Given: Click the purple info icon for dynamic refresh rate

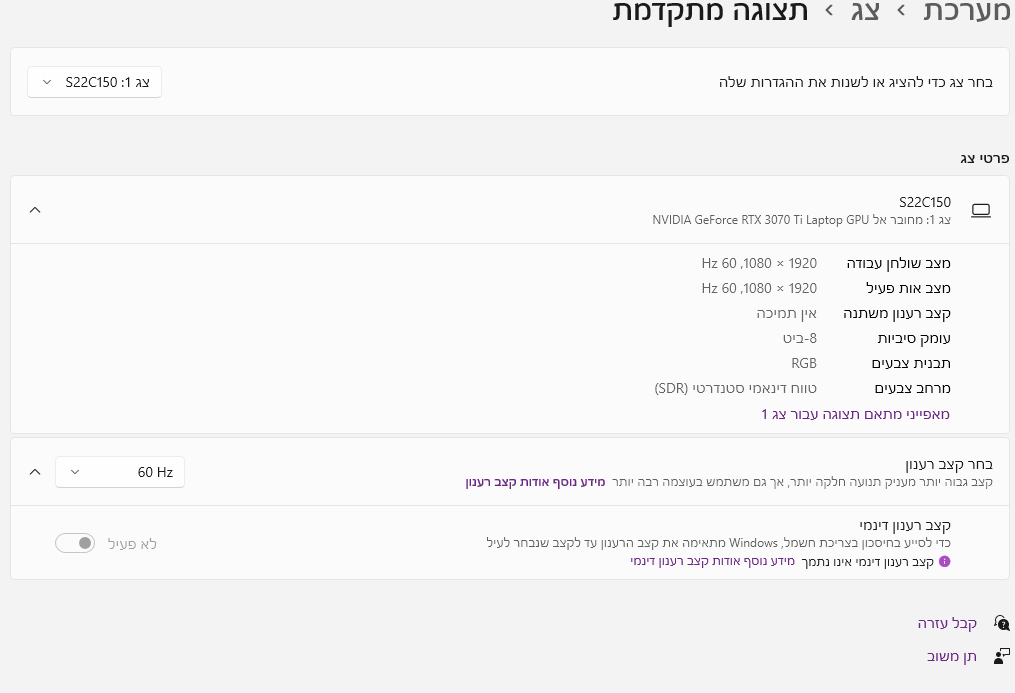Looking at the screenshot, I should tap(944, 562).
